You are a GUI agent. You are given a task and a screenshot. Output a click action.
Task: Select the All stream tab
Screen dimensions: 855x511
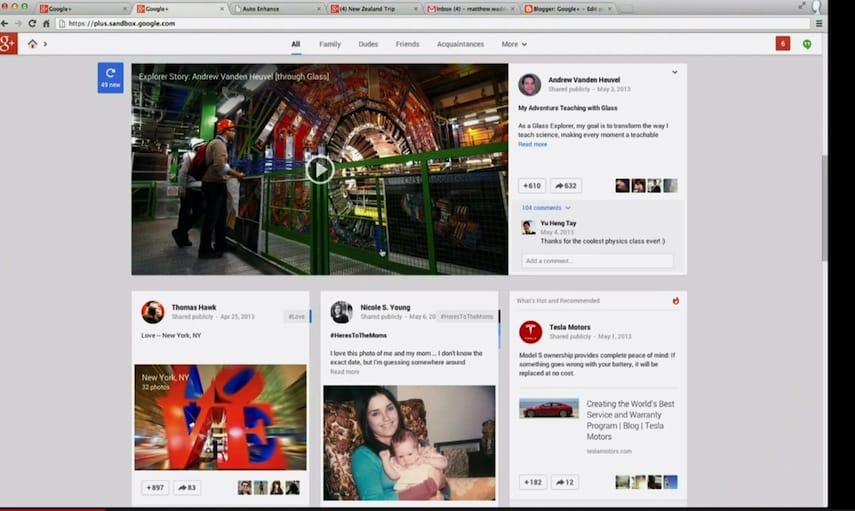click(296, 44)
